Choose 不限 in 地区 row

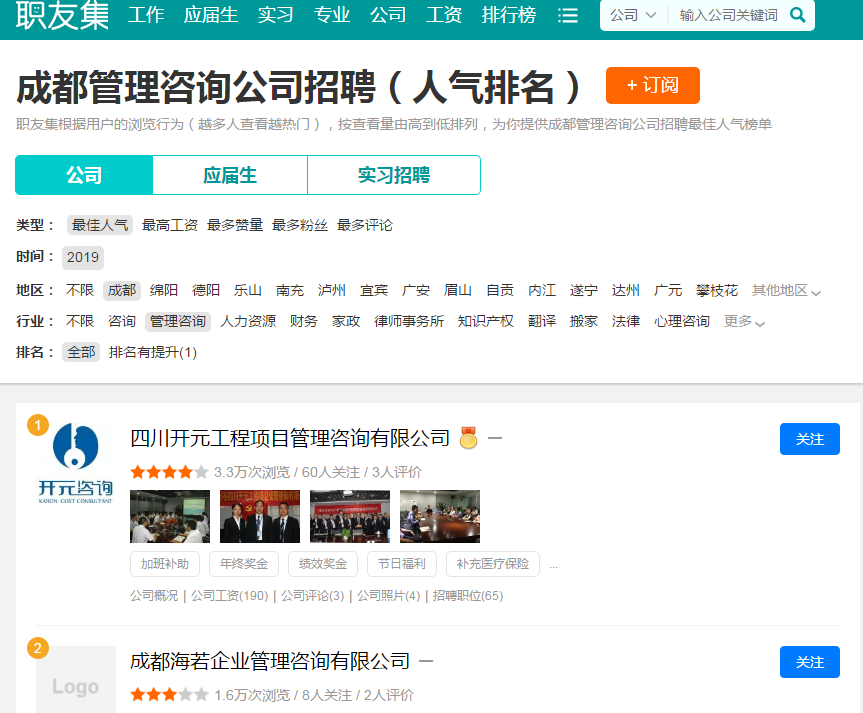pyautogui.click(x=80, y=291)
